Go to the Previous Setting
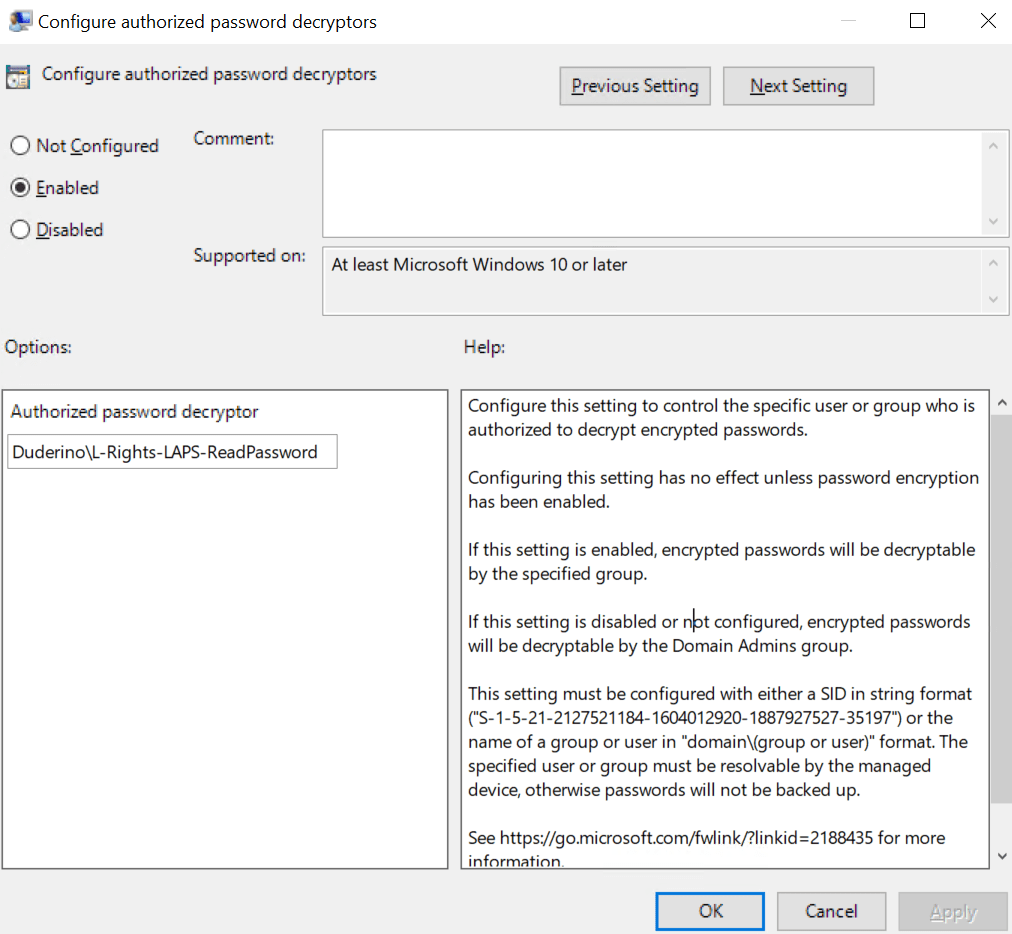Image resolution: width=1012 pixels, height=934 pixels. 635,86
